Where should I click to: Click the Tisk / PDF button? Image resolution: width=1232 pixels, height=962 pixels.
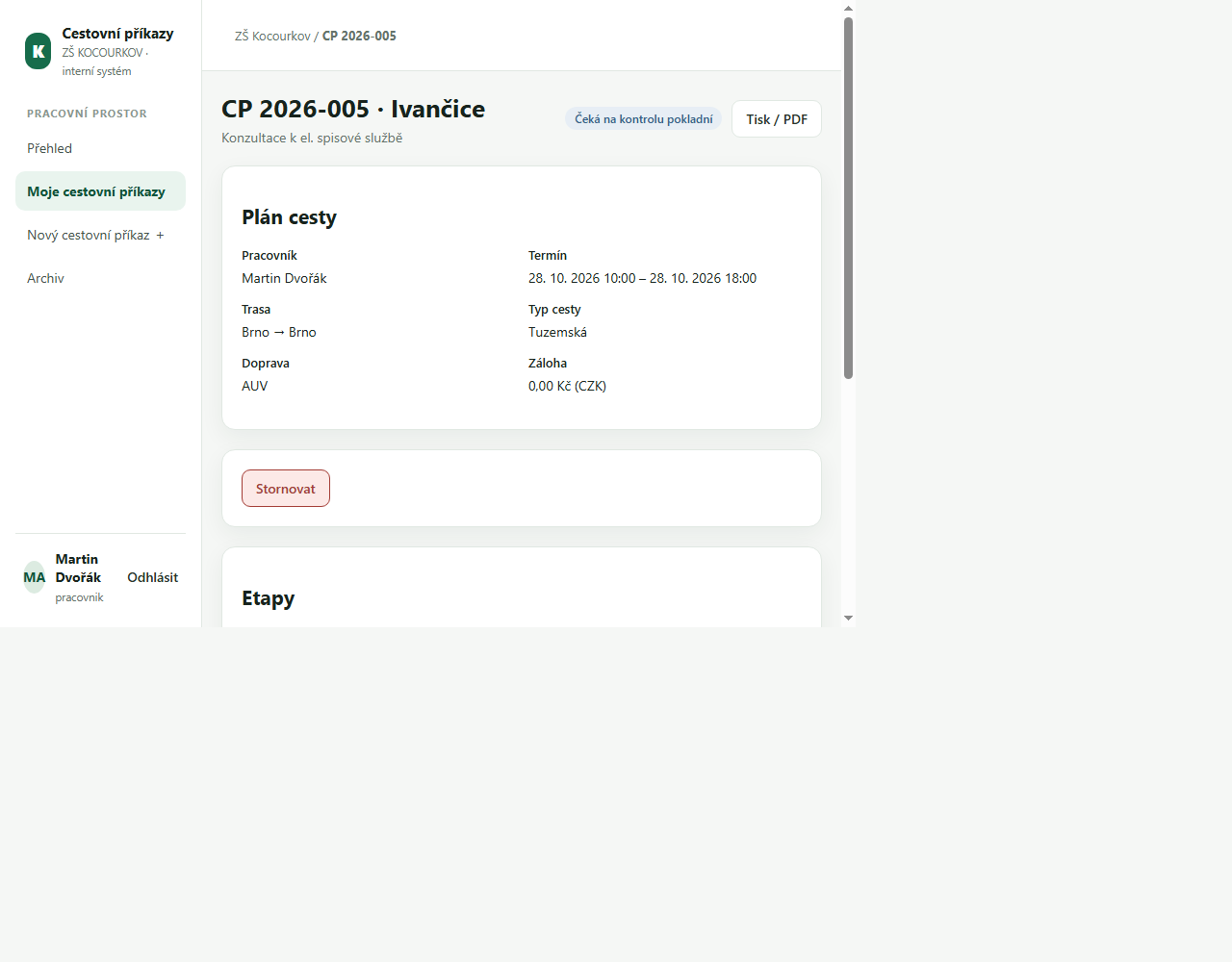[x=777, y=119]
